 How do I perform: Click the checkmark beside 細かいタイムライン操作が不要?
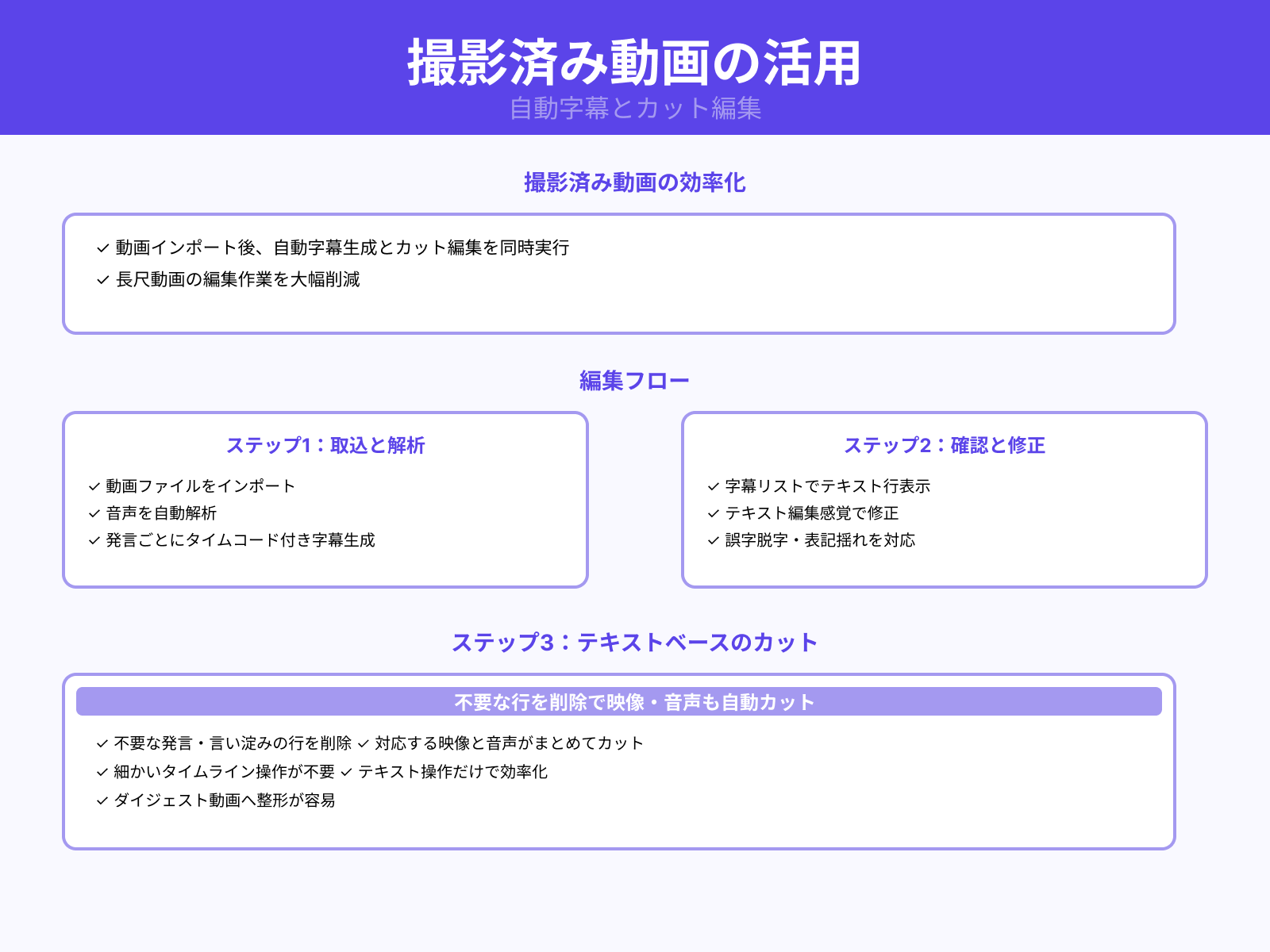(x=100, y=772)
